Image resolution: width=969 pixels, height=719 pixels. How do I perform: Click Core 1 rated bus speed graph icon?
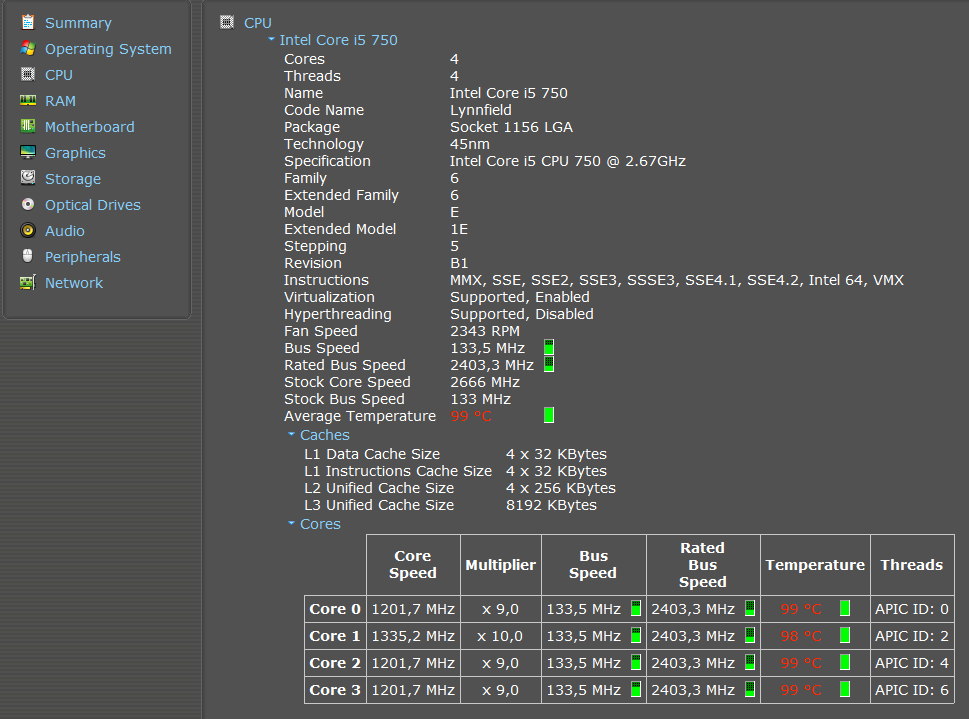pos(750,635)
